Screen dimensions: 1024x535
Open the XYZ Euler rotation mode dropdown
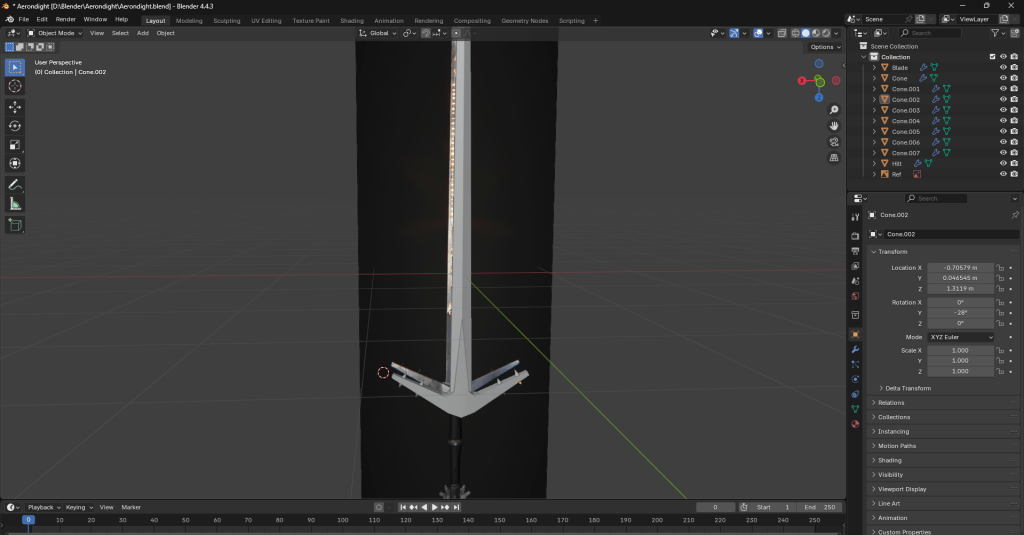pyautogui.click(x=961, y=337)
